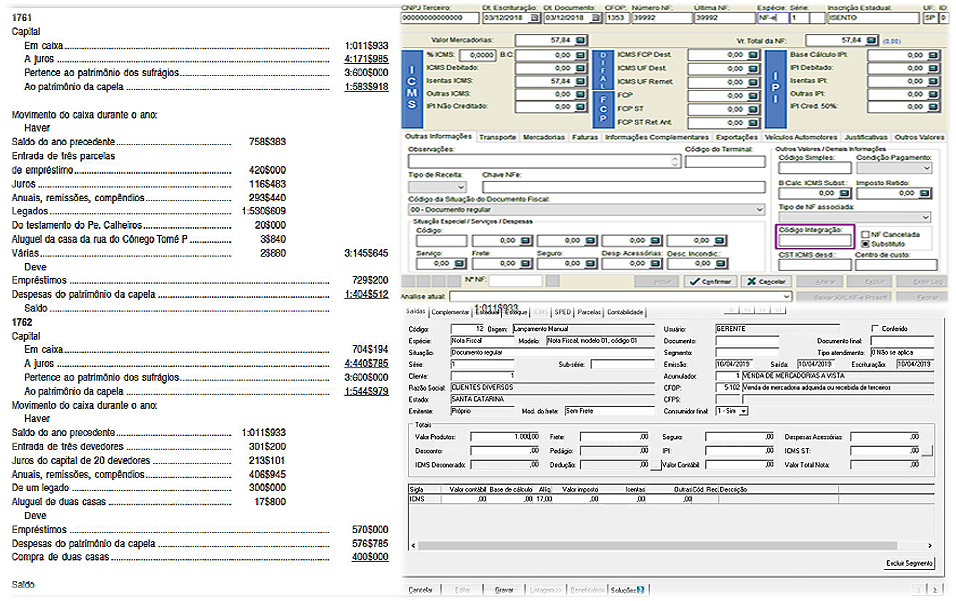The height and width of the screenshot is (601, 956).
Task: Switch to the Mercadorias tab
Action: click(542, 137)
